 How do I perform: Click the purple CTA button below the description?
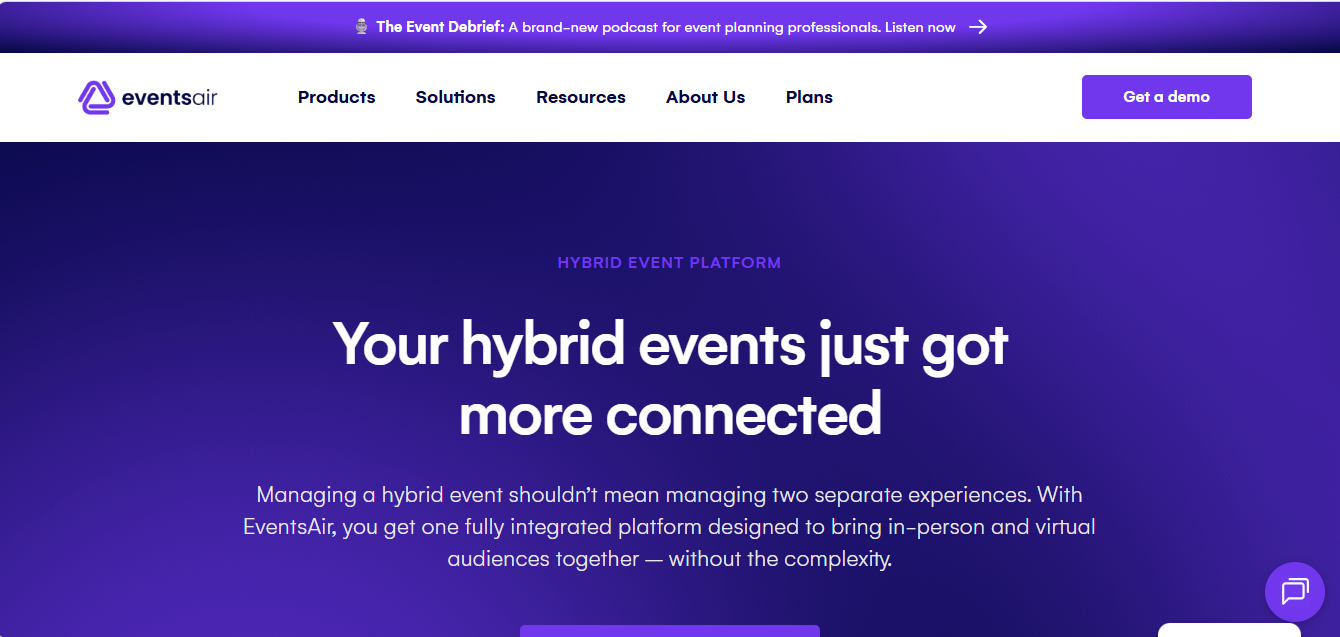669,632
